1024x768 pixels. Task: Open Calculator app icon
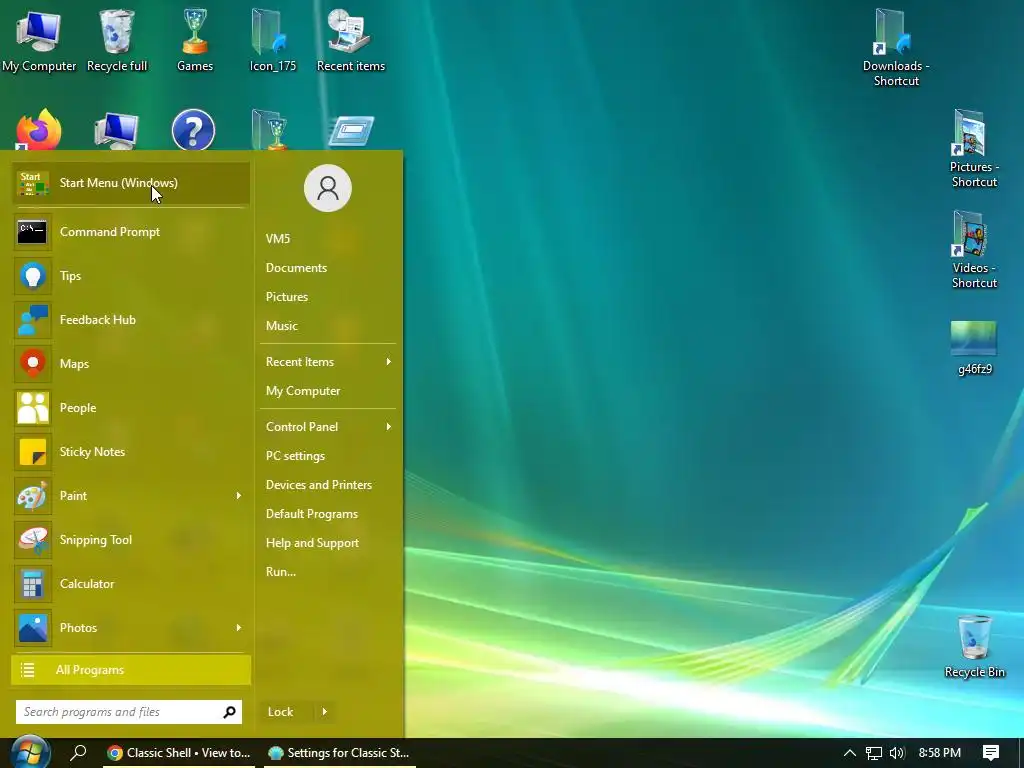tap(33, 584)
